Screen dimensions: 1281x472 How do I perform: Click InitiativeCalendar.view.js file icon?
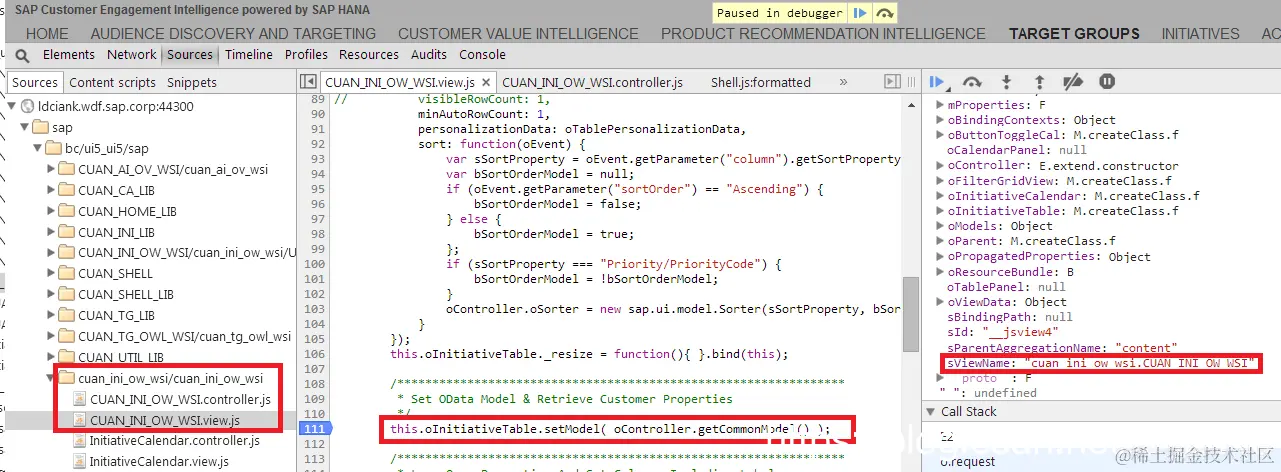tap(80, 462)
